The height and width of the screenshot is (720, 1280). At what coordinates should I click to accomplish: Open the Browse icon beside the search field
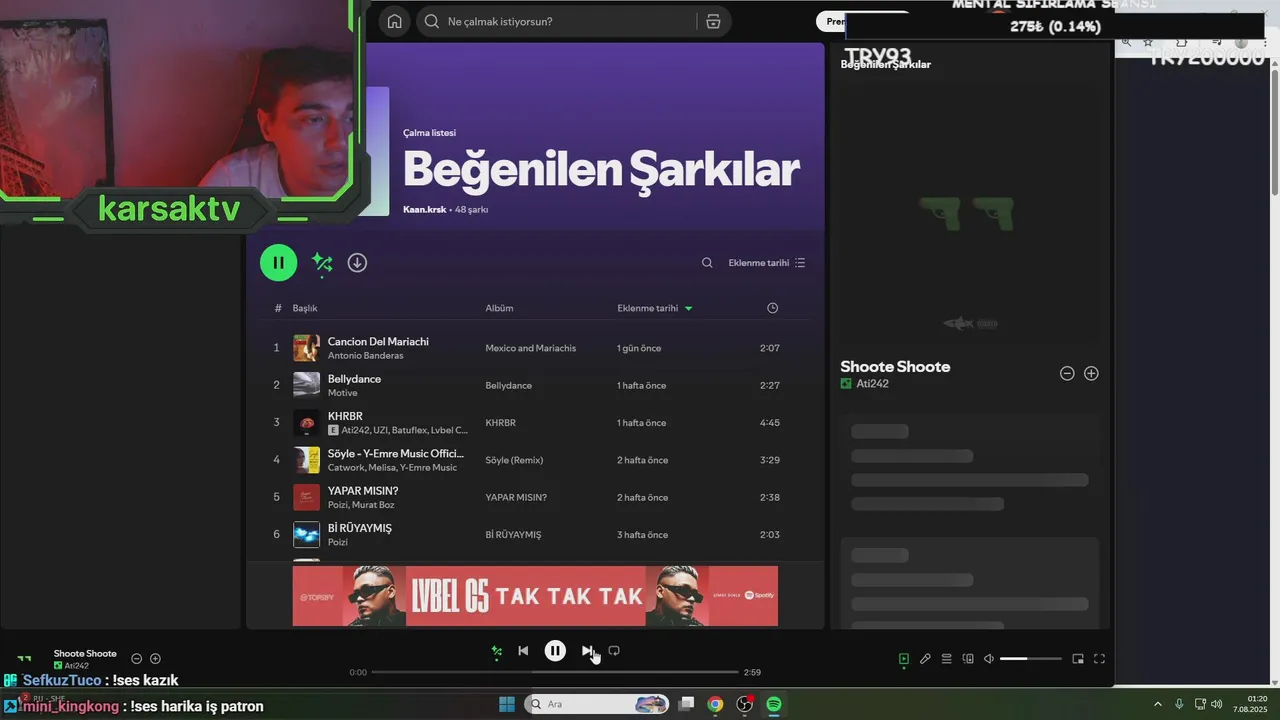tap(713, 21)
